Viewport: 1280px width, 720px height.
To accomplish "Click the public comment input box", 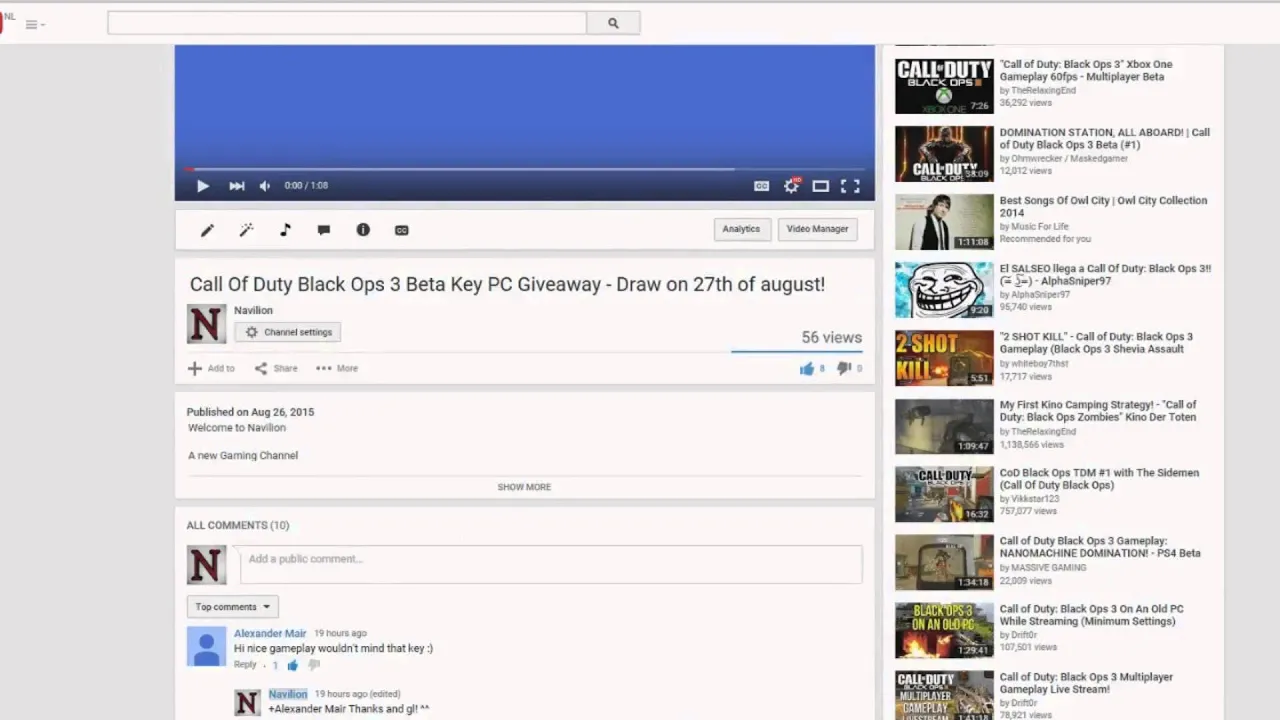I will pyautogui.click(x=551, y=564).
